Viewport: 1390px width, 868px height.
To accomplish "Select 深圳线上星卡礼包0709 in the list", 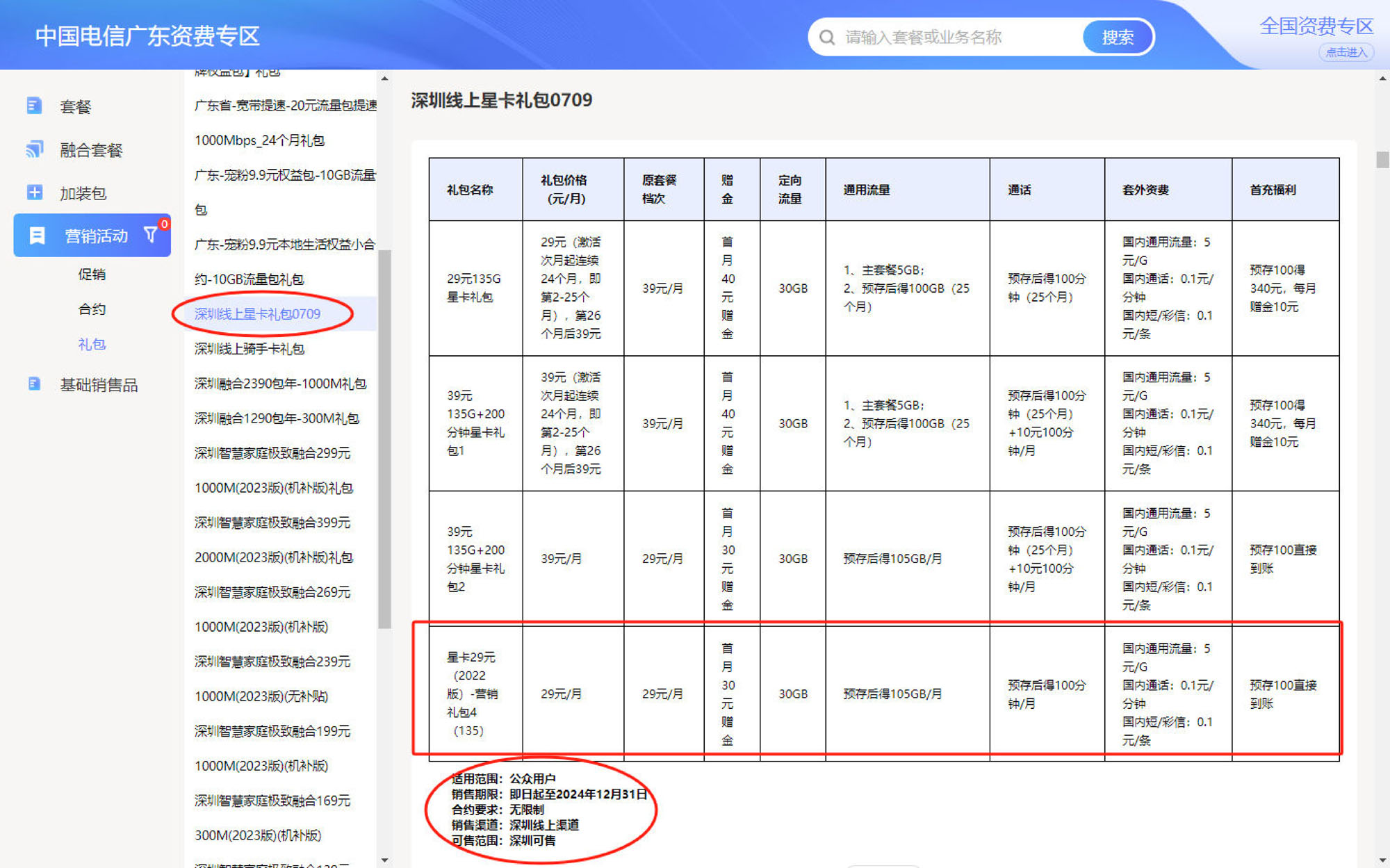I will [x=257, y=313].
